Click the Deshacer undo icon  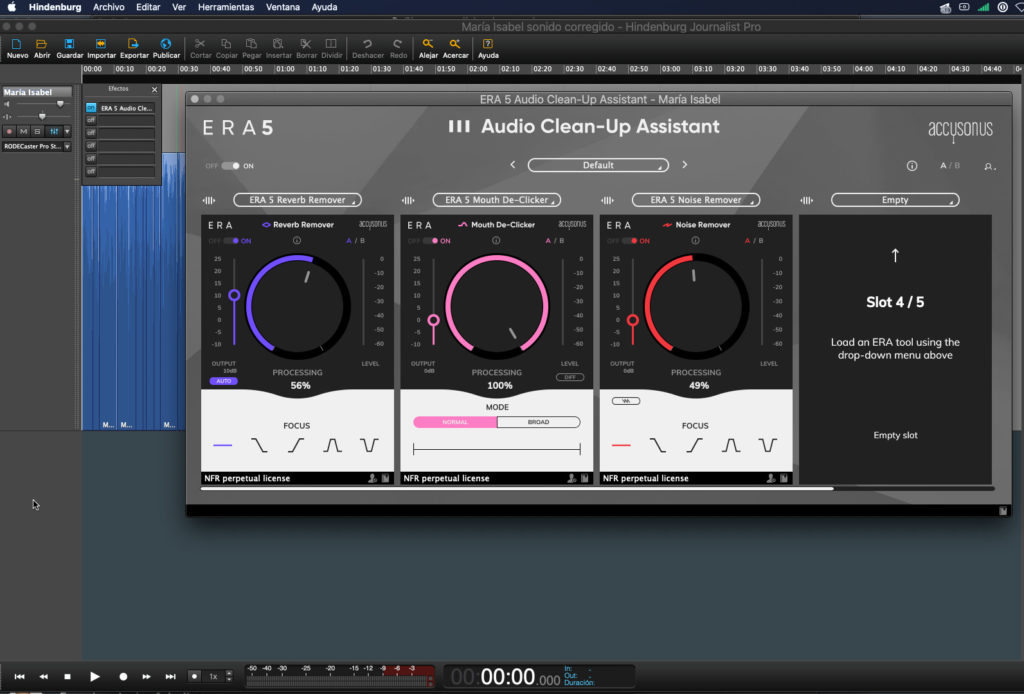[x=368, y=44]
